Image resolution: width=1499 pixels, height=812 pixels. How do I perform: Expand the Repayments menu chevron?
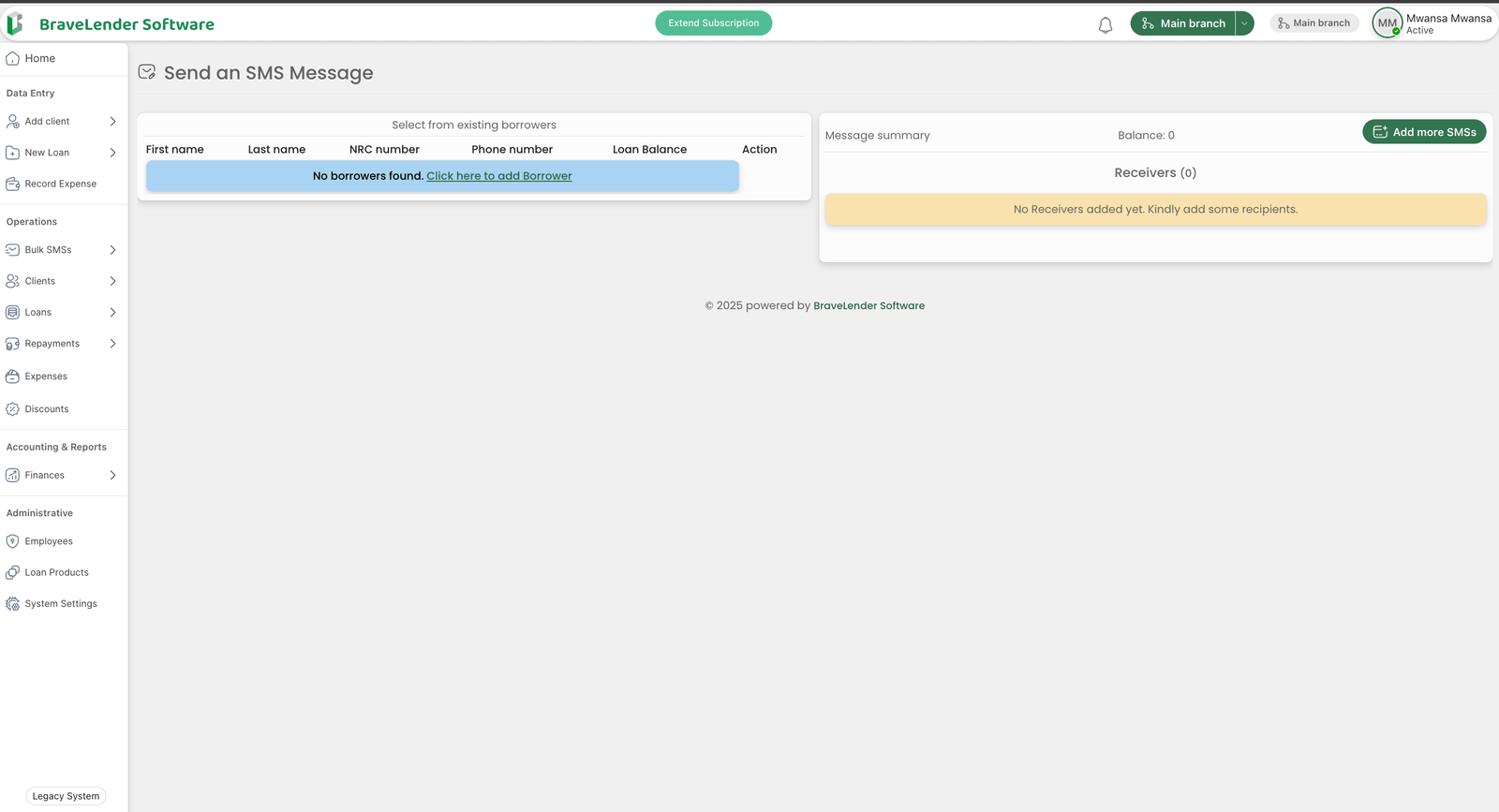[112, 344]
